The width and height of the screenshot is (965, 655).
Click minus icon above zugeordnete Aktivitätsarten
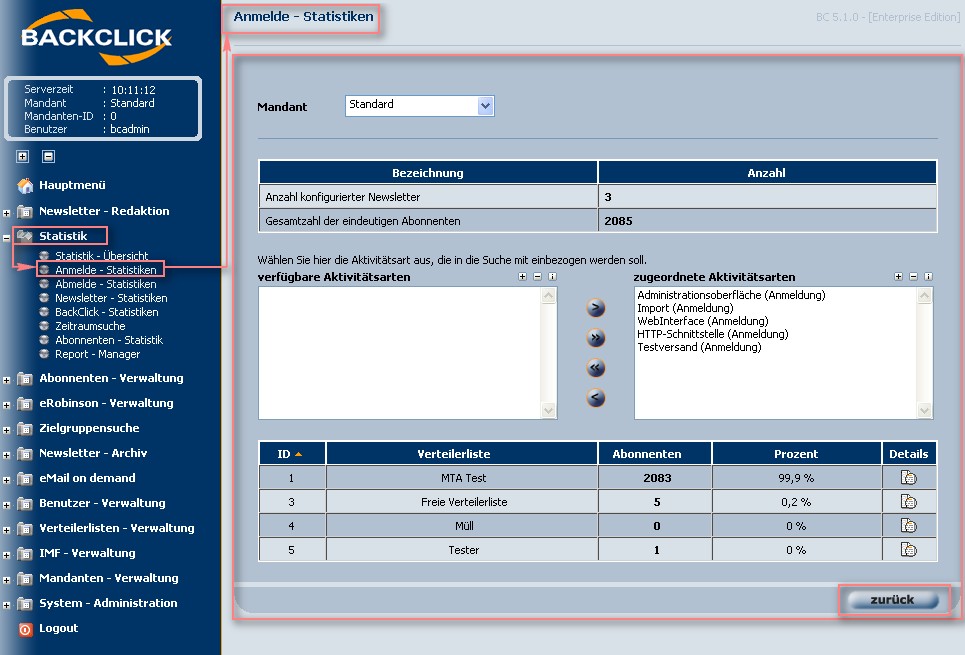913,277
